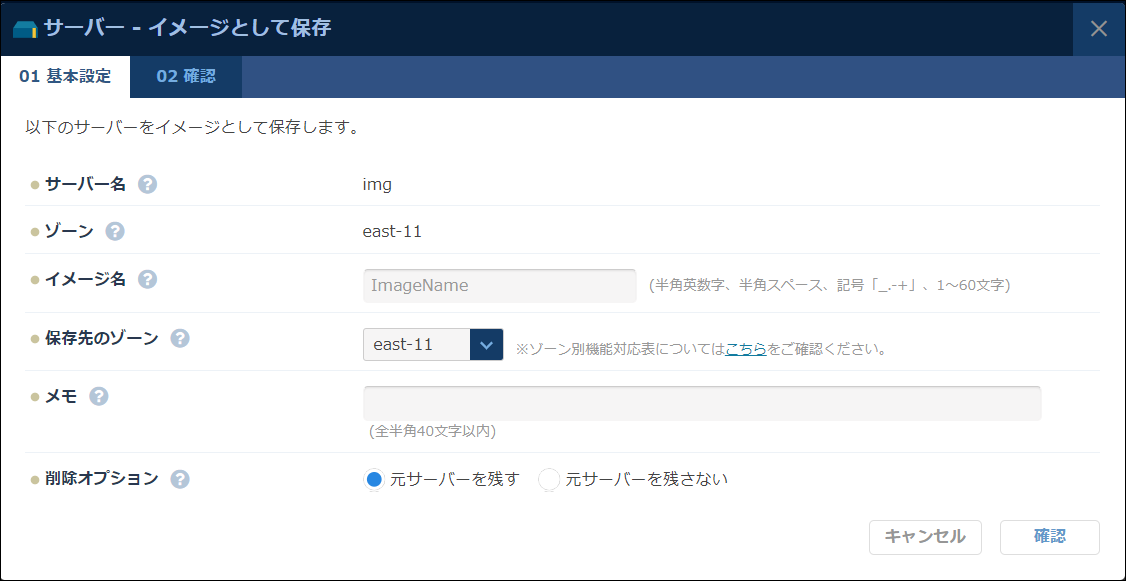The image size is (1126, 581).
Task: Open help for the イメージ名 field
Action: (147, 280)
